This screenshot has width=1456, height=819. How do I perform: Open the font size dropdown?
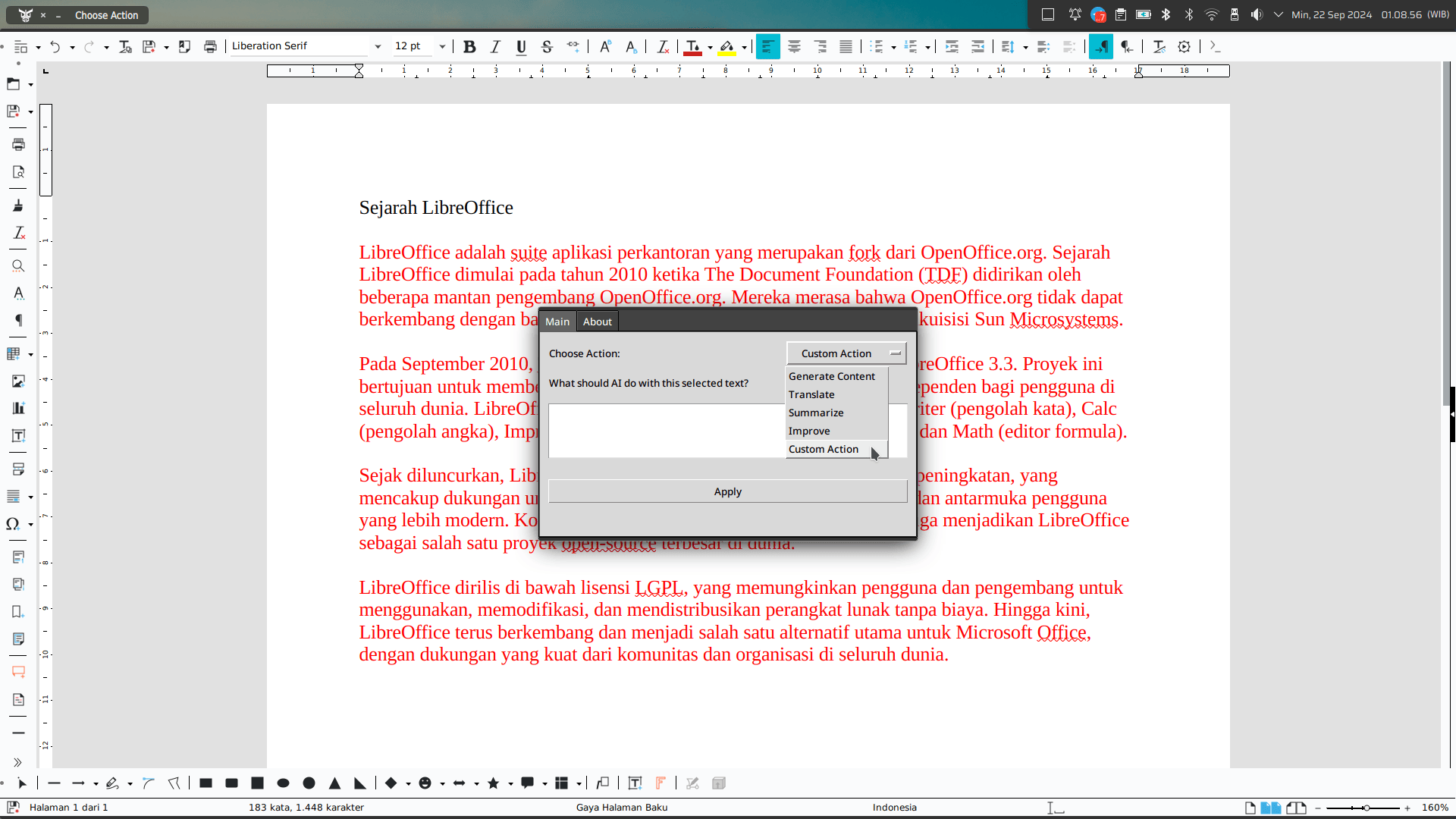point(442,47)
